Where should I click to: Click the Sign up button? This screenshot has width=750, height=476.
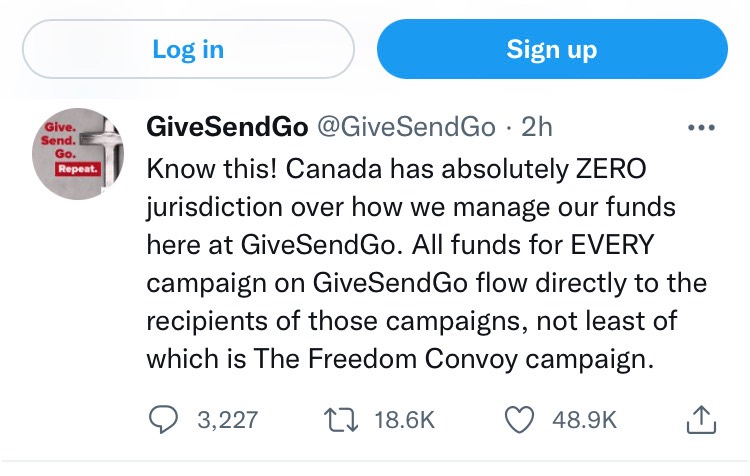[552, 49]
